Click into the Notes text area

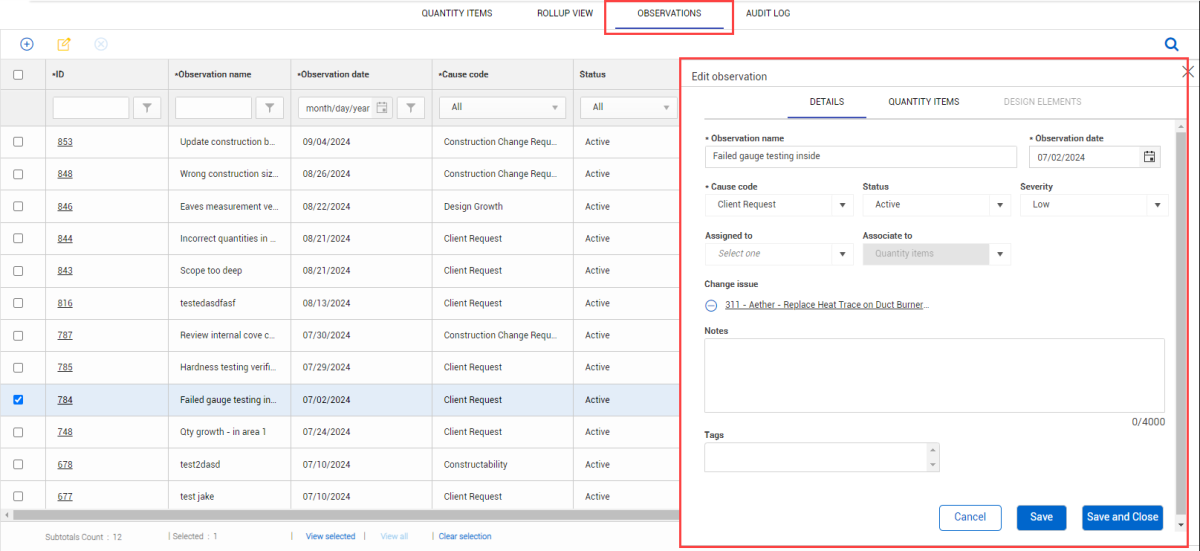coord(934,375)
